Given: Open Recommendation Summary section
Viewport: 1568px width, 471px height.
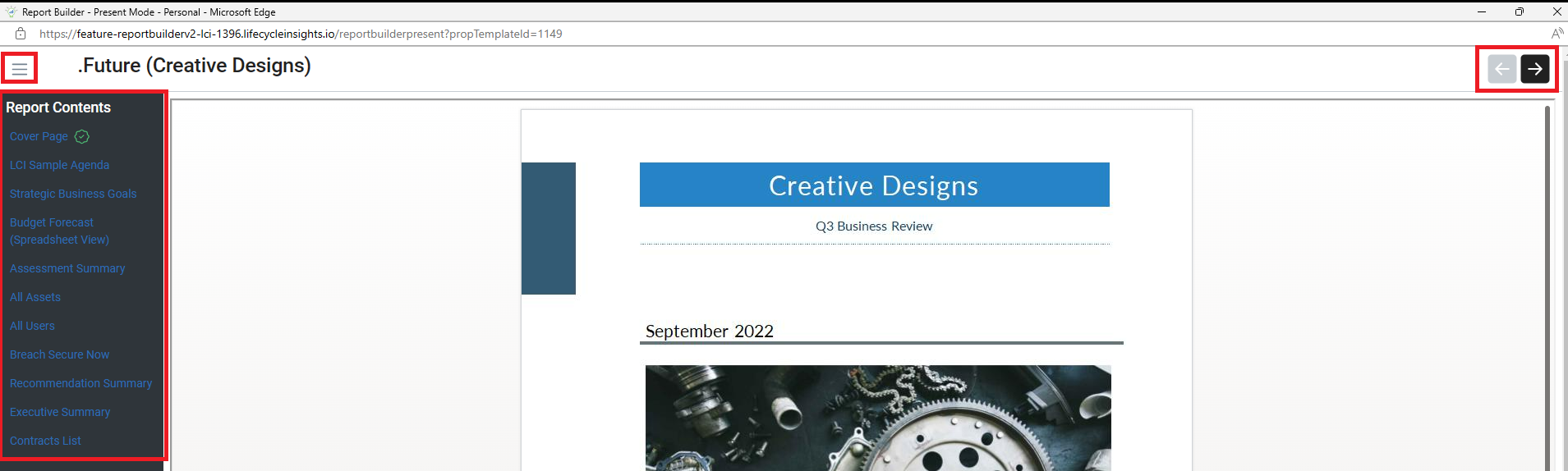Looking at the screenshot, I should click(80, 383).
